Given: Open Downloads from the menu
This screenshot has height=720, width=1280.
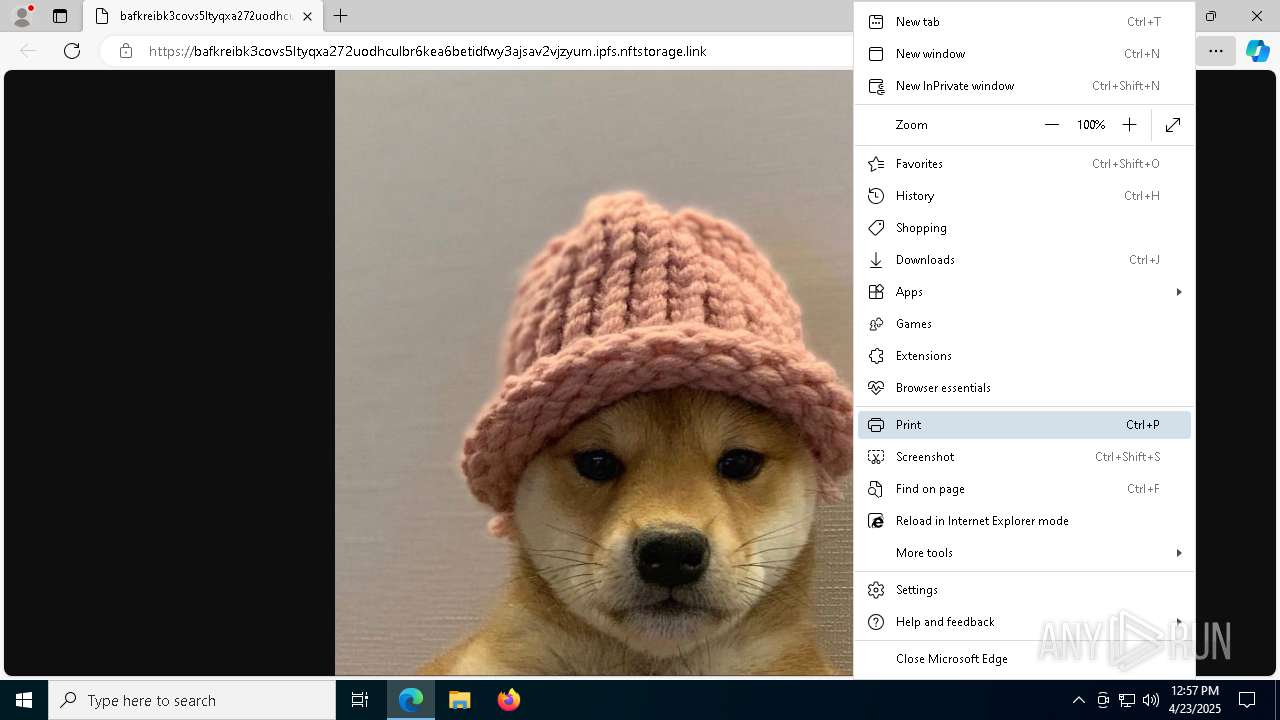Looking at the screenshot, I should 1024,260.
